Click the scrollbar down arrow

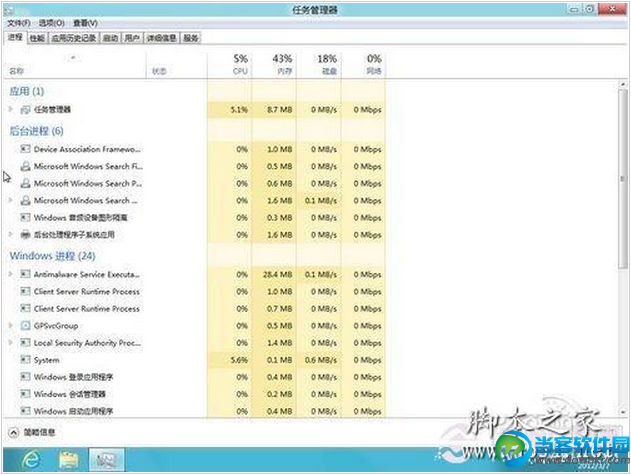623,412
